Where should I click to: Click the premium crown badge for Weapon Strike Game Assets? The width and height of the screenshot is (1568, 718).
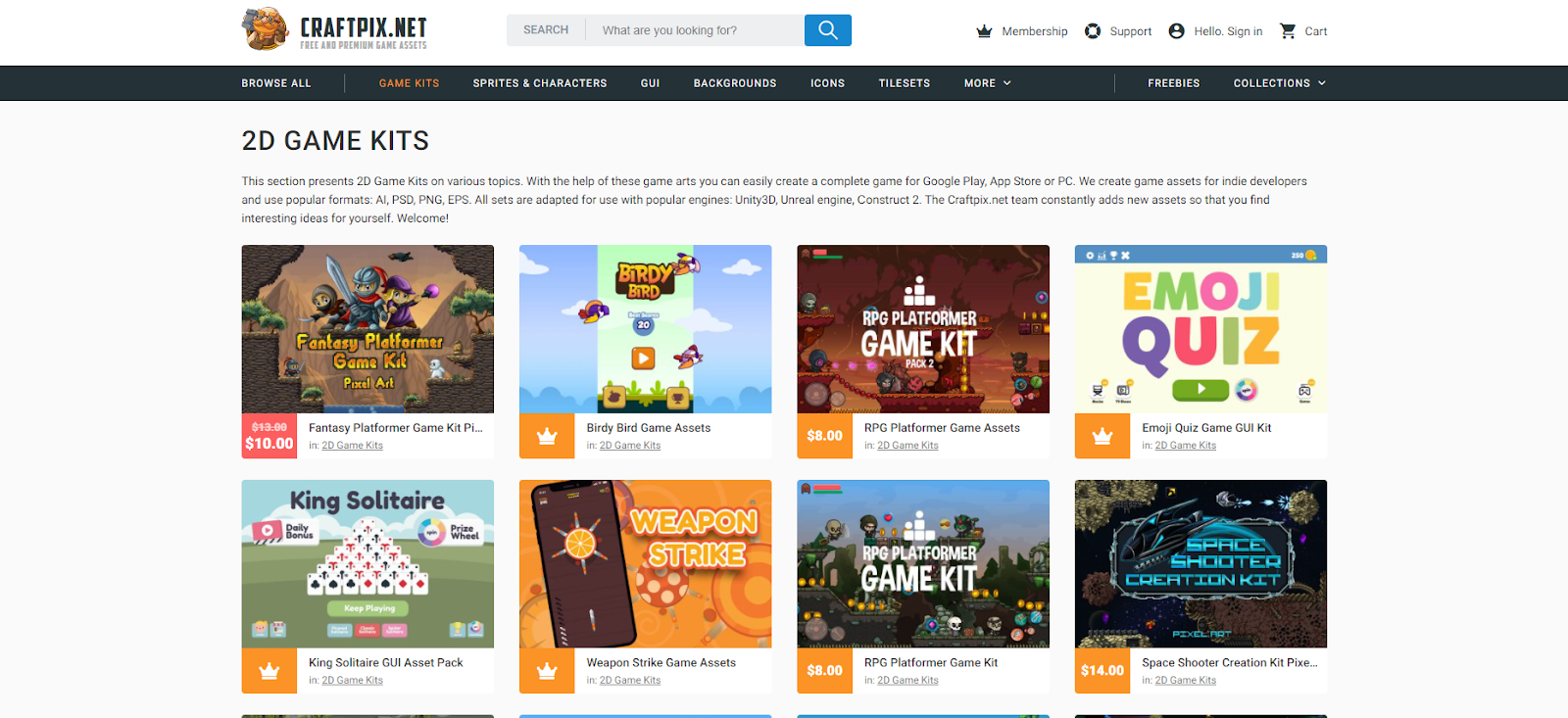pos(547,671)
